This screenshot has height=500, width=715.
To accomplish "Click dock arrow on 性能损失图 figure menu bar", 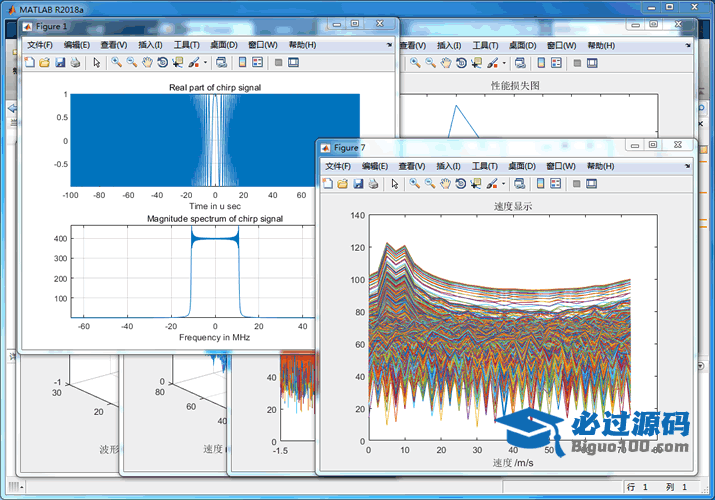I will [688, 45].
